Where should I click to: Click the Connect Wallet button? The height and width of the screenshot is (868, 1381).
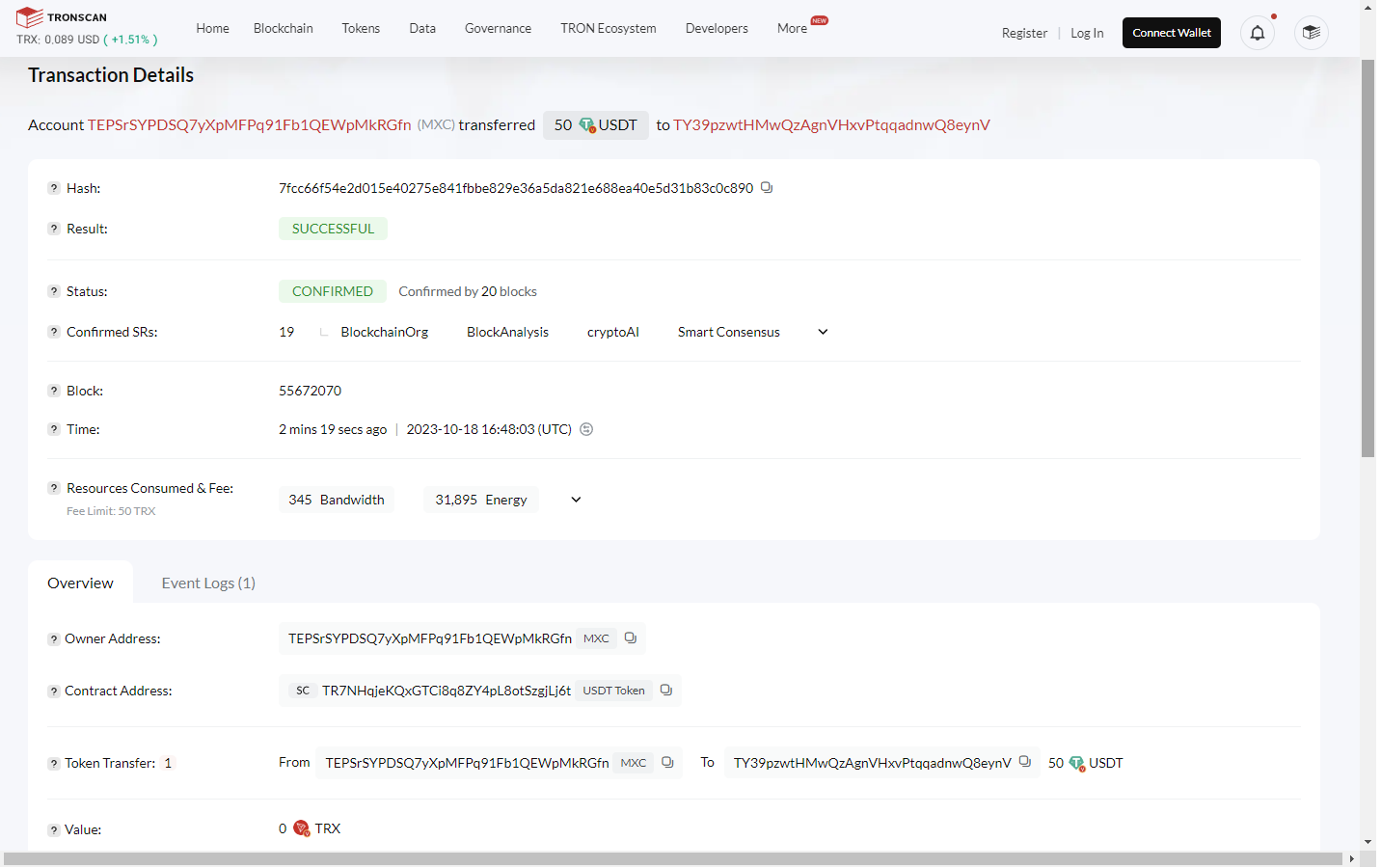tap(1171, 33)
